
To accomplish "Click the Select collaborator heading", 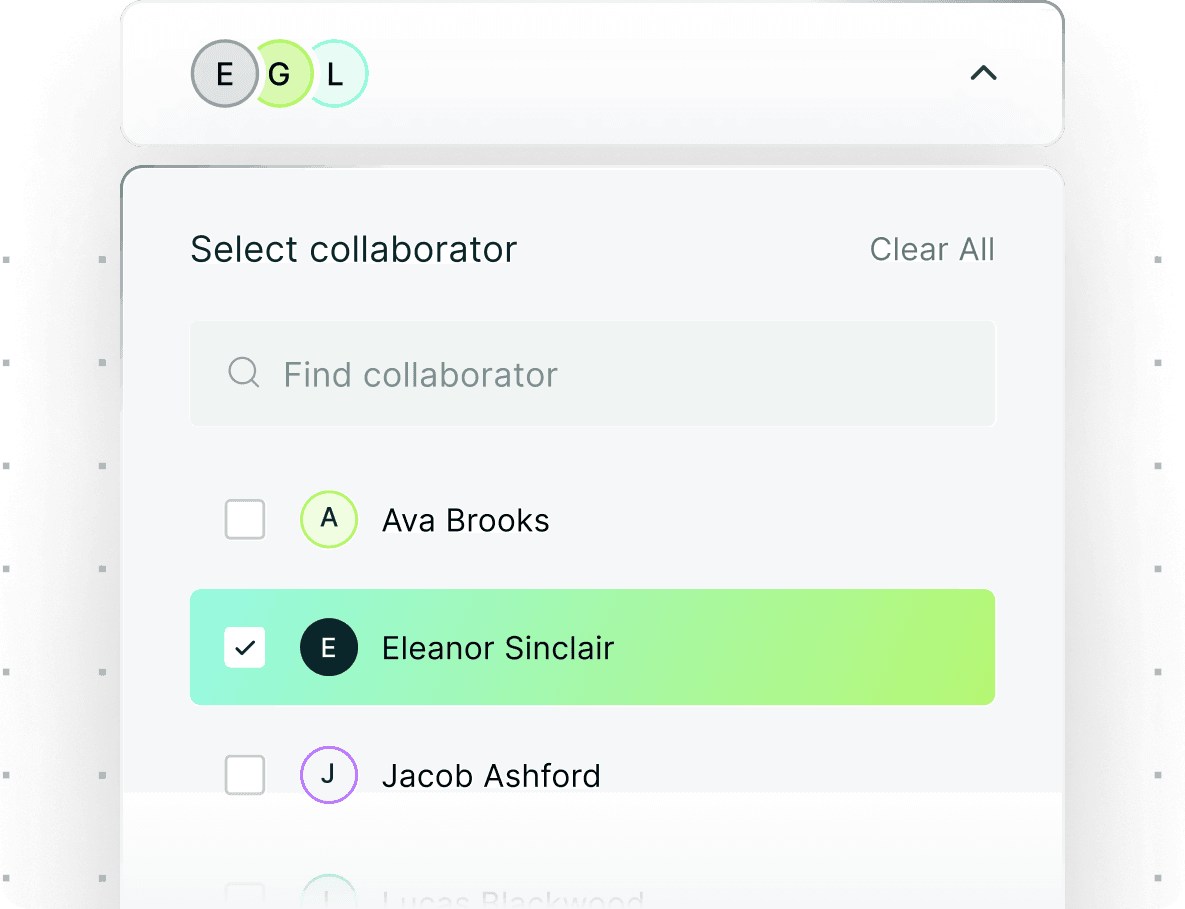I will pyautogui.click(x=354, y=249).
